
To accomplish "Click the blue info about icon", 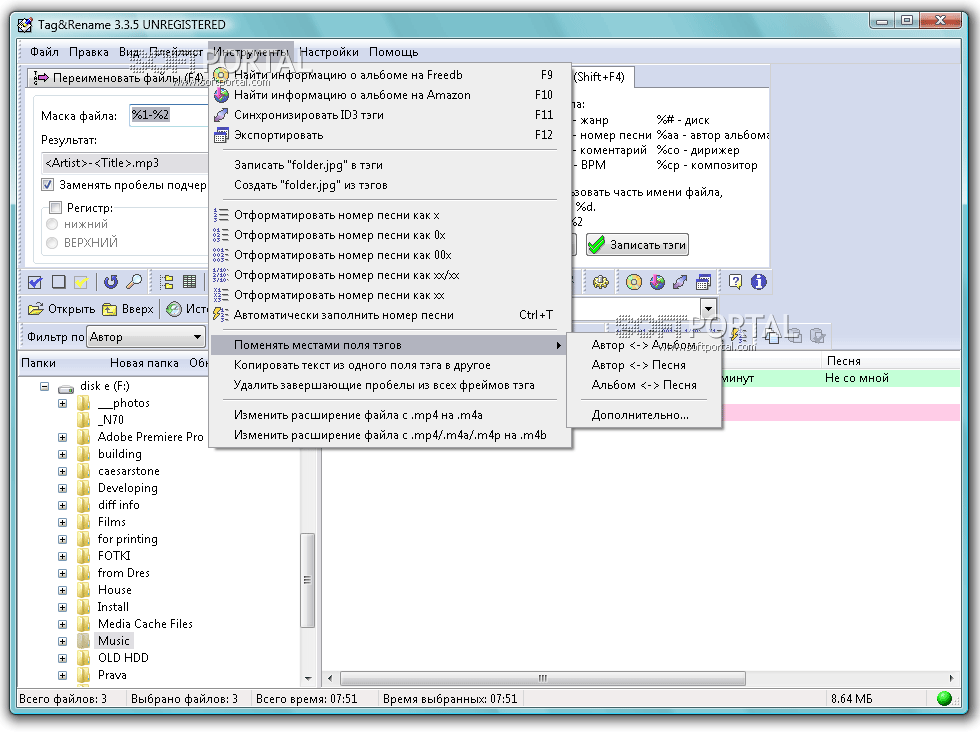I will pos(759,282).
